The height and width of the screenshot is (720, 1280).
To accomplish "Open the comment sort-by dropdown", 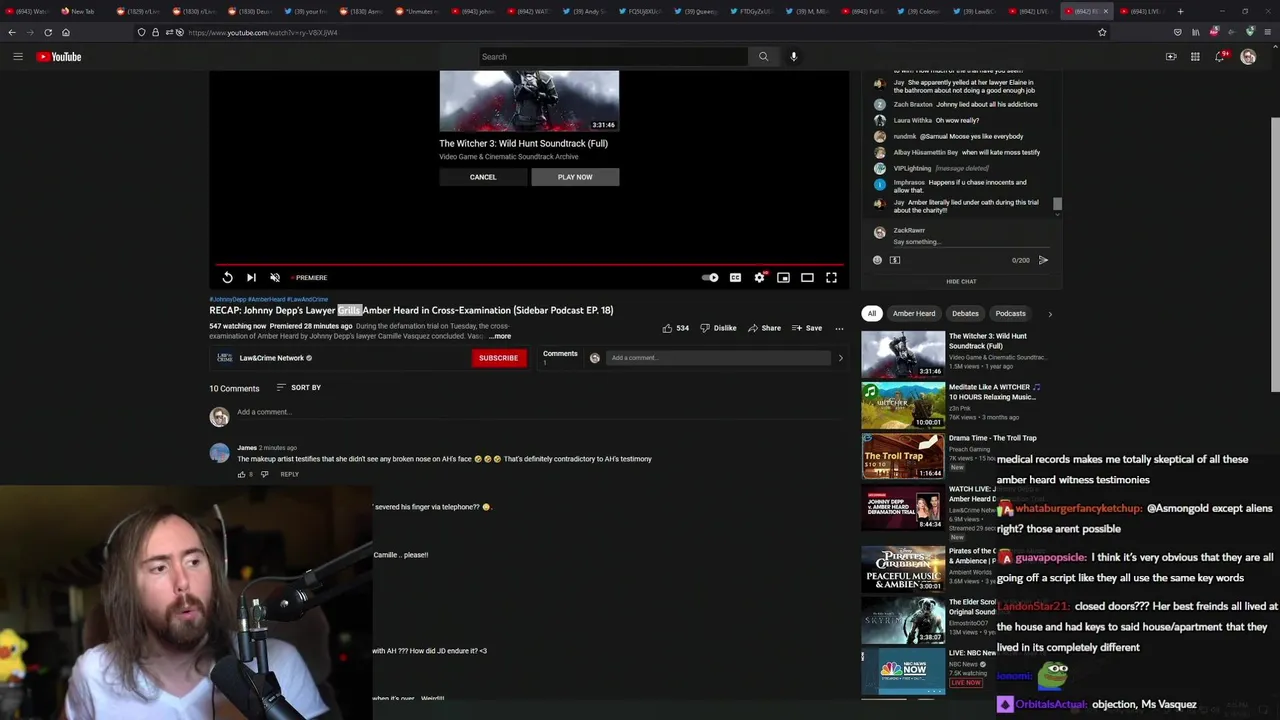I will (x=298, y=388).
